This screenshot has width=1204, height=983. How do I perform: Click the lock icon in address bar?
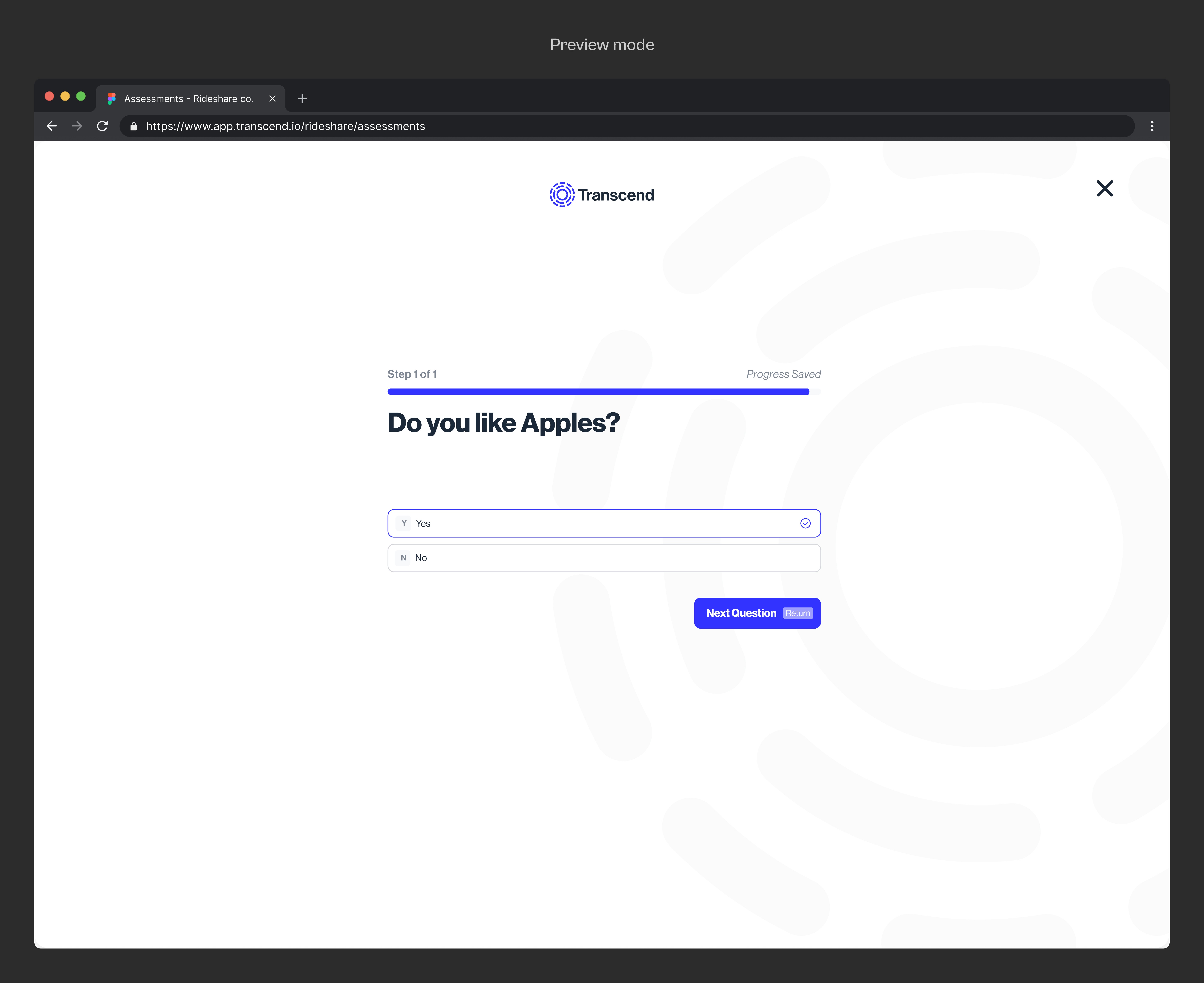(134, 126)
